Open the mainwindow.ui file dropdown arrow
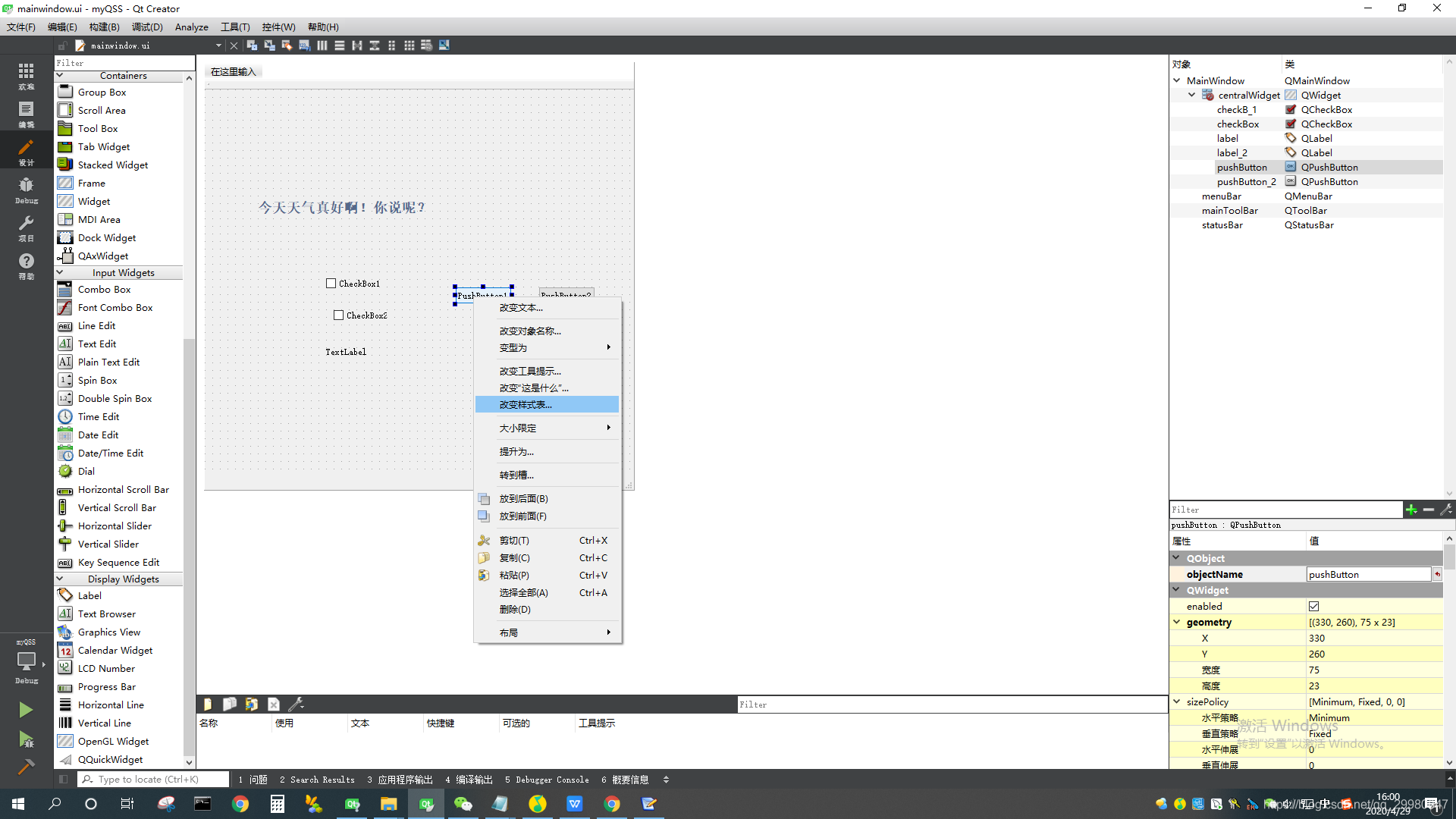Screen dimensions: 1456x819 tap(218, 45)
